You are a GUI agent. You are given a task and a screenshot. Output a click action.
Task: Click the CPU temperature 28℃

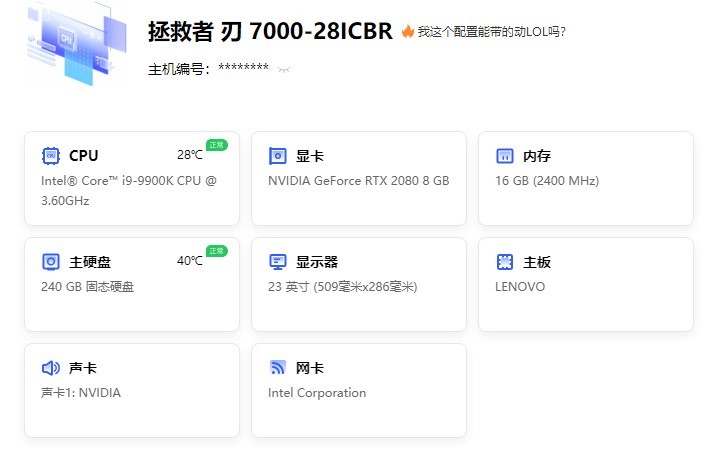(x=189, y=155)
